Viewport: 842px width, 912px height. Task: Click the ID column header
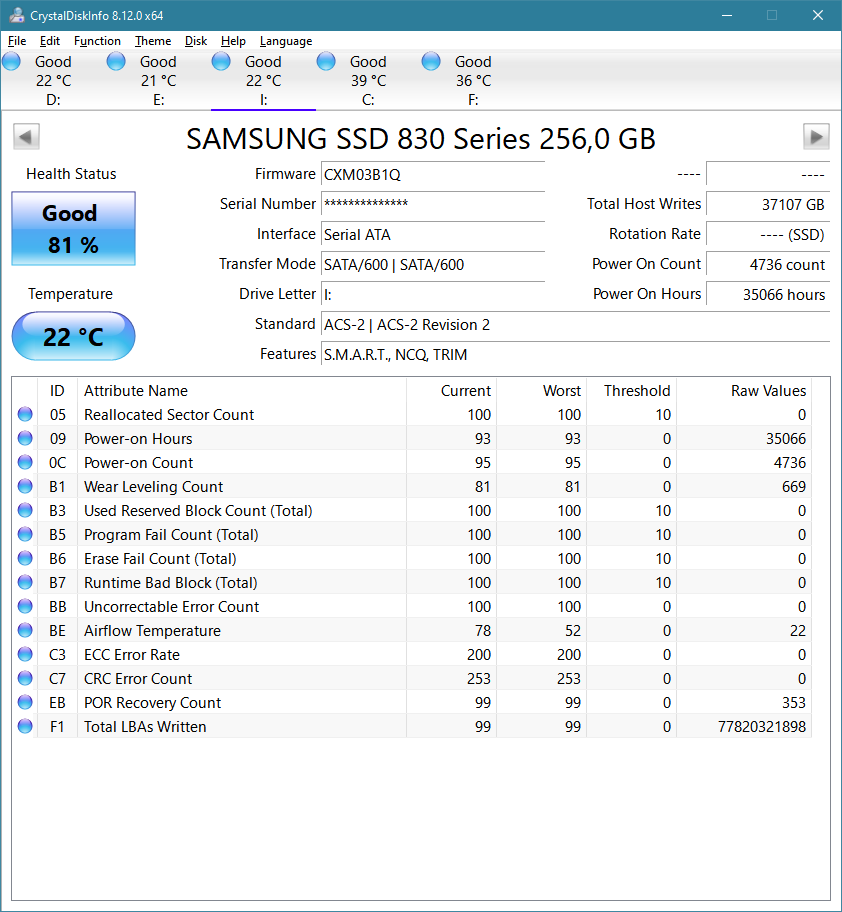tap(57, 390)
